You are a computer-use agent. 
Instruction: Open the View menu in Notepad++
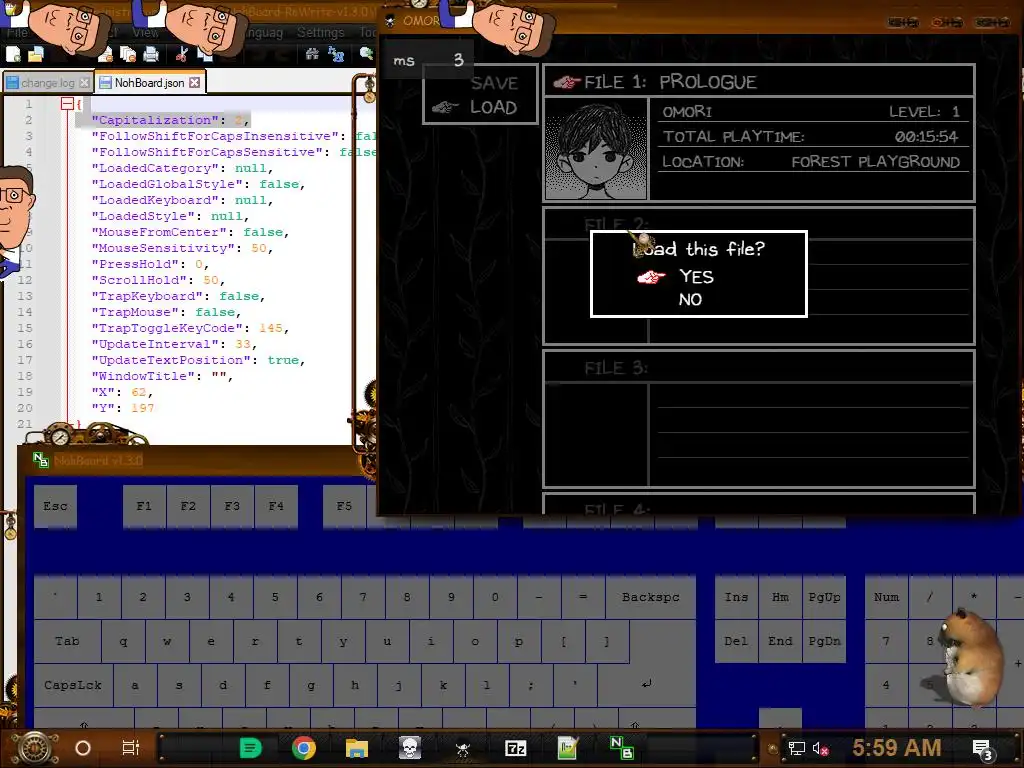point(145,33)
